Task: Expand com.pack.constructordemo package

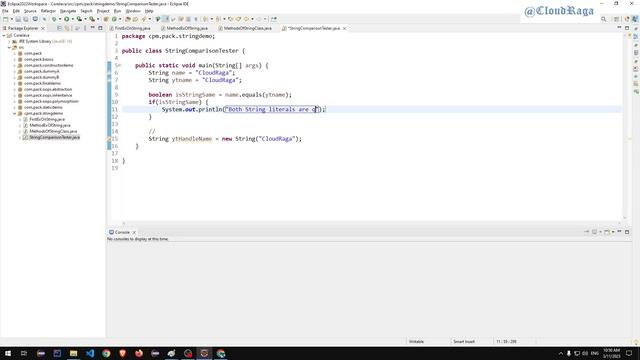Action: tap(15, 65)
